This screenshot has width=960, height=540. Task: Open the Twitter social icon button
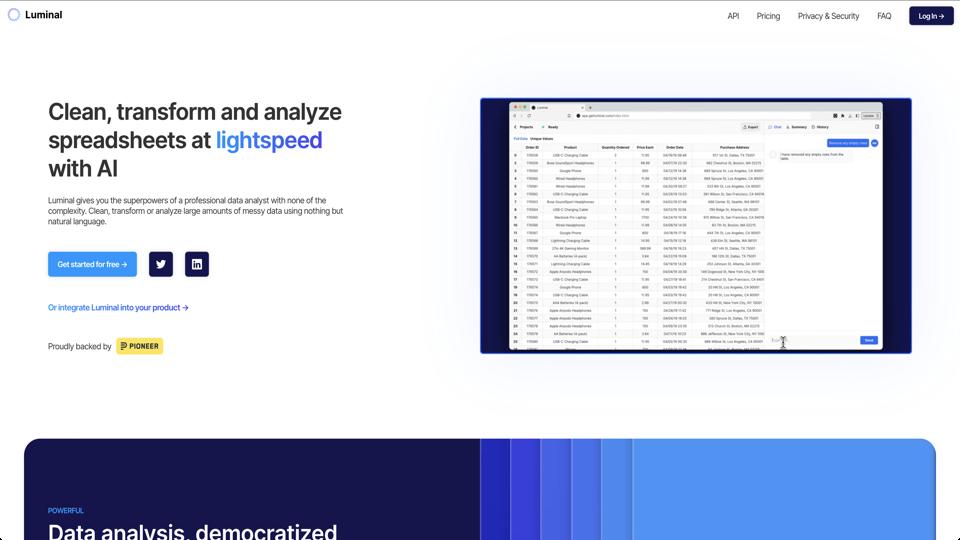coord(161,264)
